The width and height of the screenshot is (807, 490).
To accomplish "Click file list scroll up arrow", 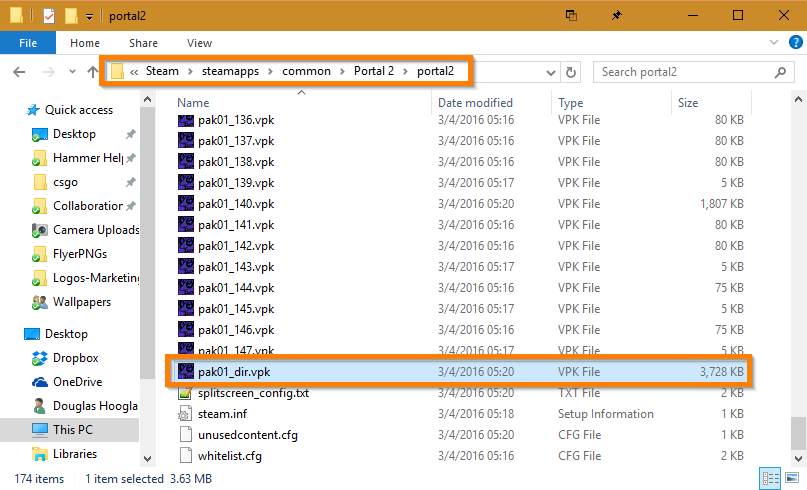I will (x=798, y=100).
